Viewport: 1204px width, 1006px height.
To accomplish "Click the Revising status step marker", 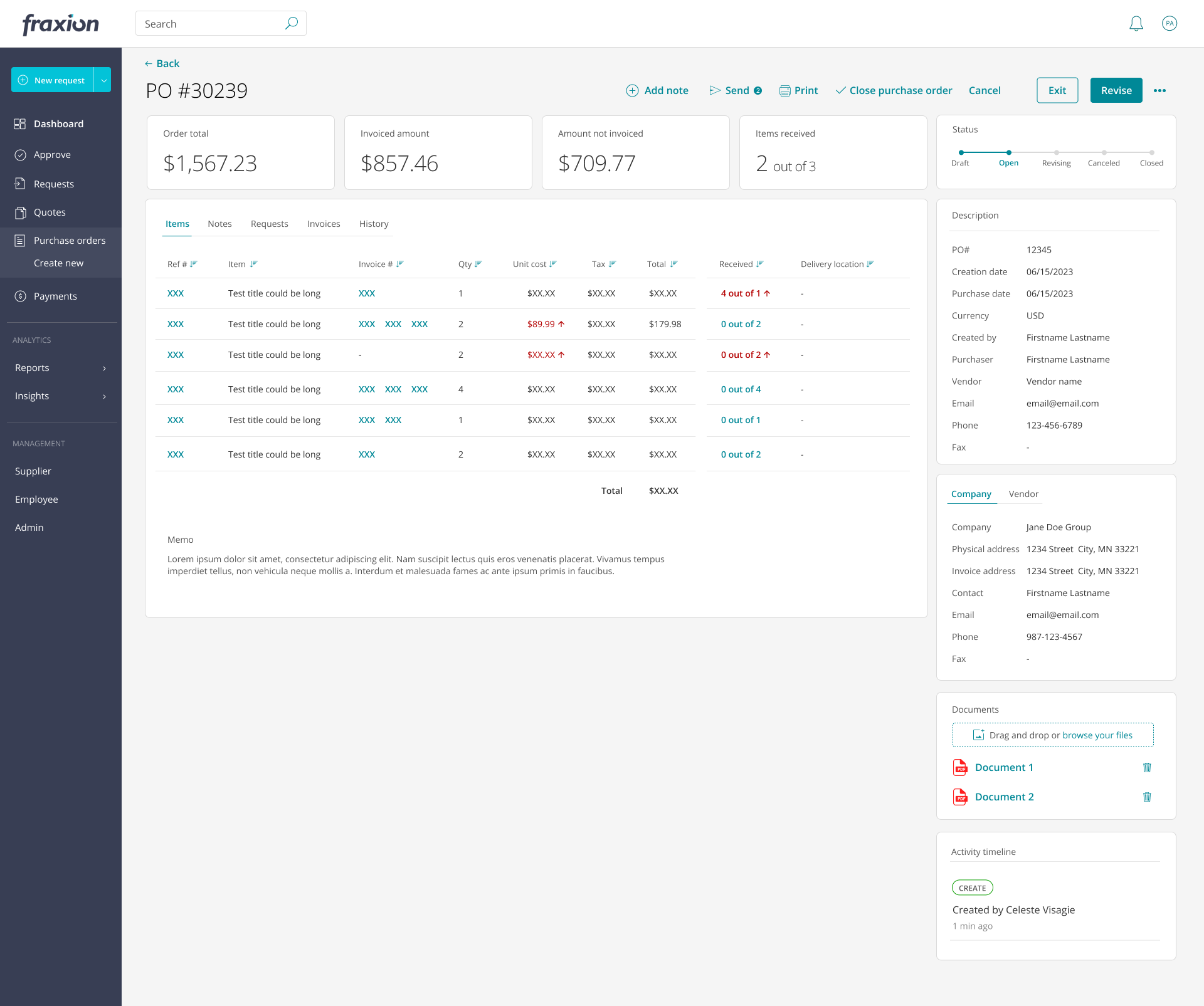I will pos(1056,152).
